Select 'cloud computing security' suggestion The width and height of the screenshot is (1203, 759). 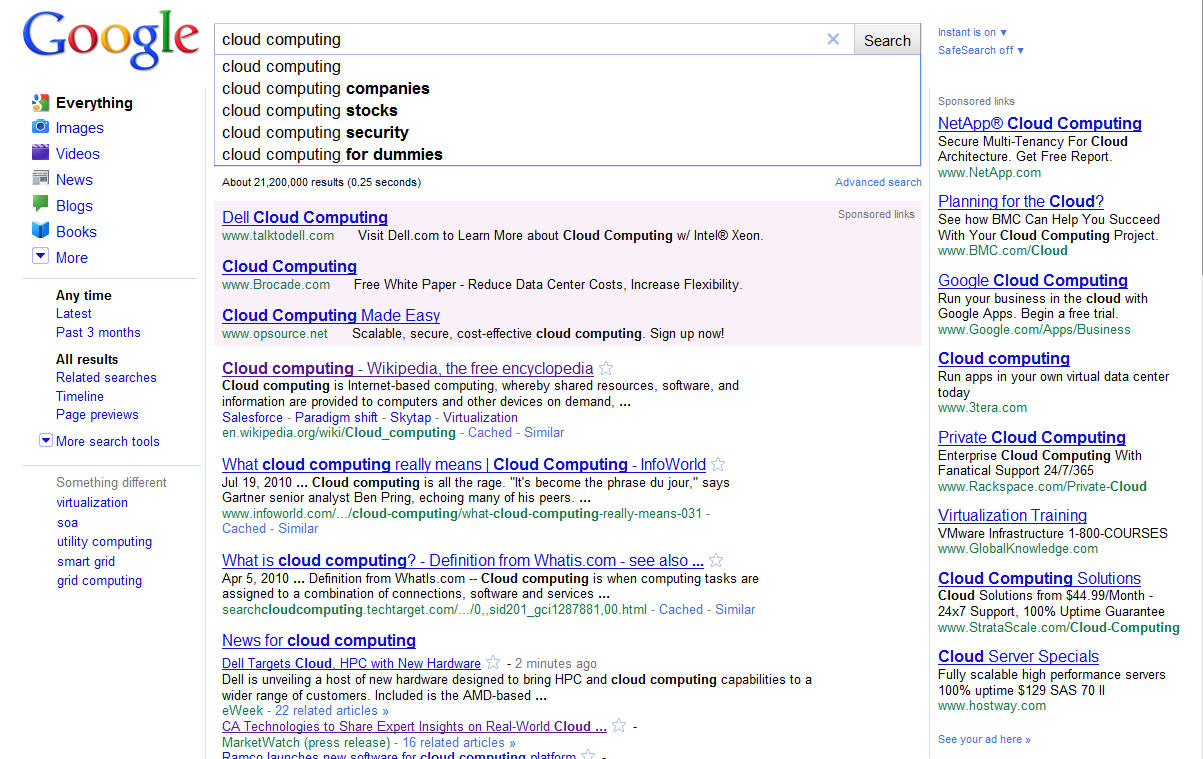click(x=315, y=132)
